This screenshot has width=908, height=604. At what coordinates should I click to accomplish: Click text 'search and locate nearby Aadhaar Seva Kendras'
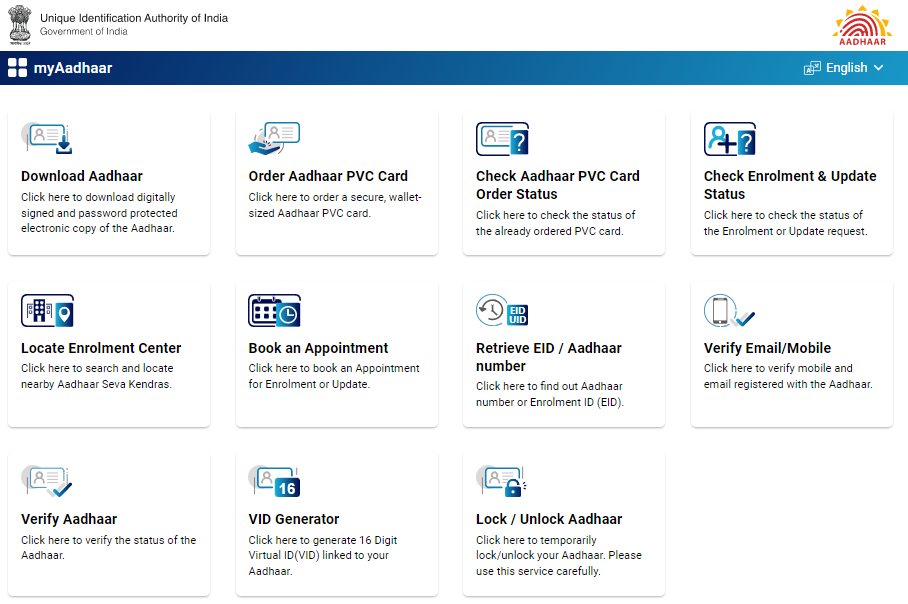pos(97,376)
